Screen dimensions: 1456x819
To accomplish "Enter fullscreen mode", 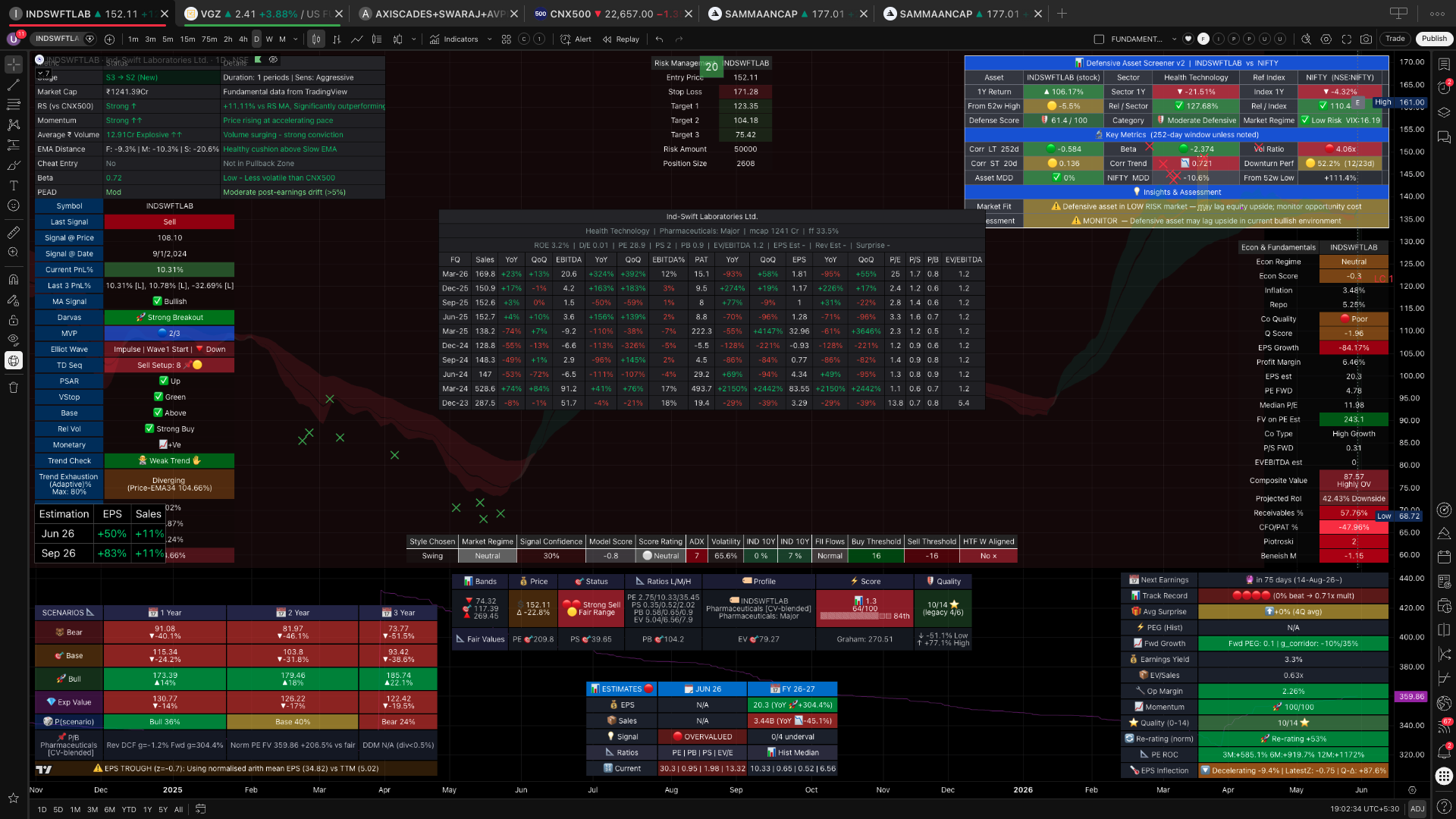I will 1346,39.
